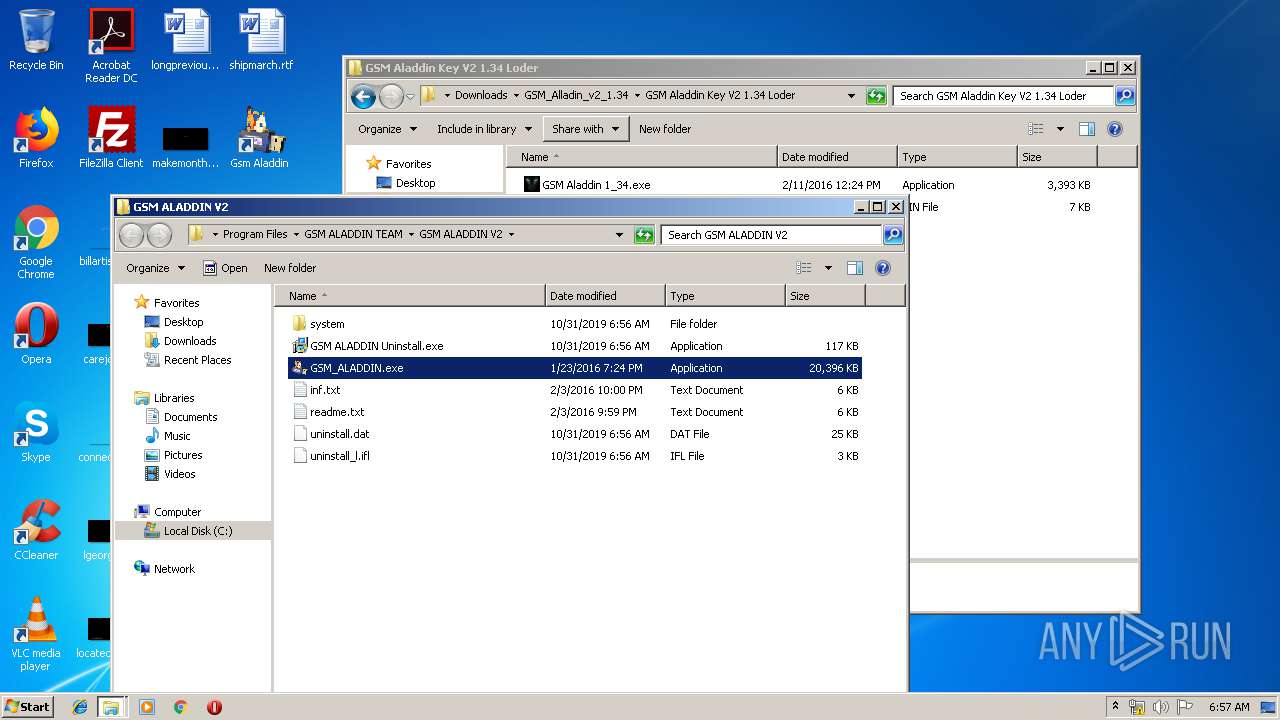Open shipmarch.rtf desktop file
1280x720 pixels.
click(x=261, y=42)
